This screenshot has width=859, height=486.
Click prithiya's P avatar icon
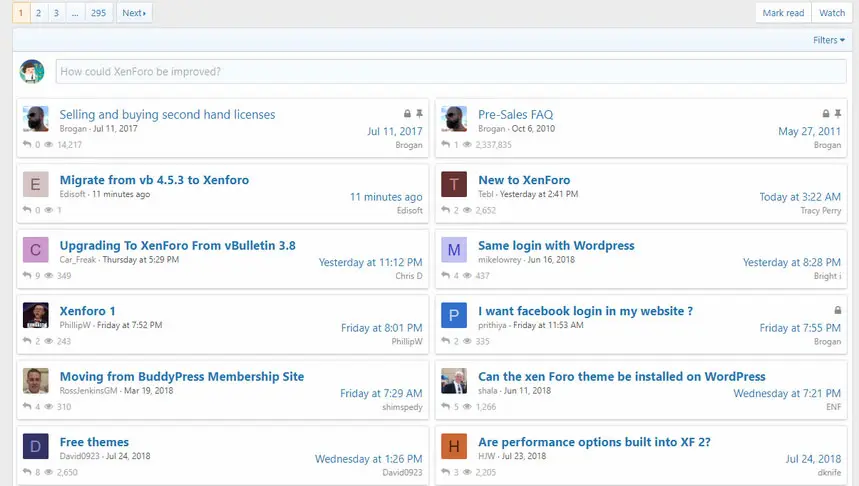point(454,315)
